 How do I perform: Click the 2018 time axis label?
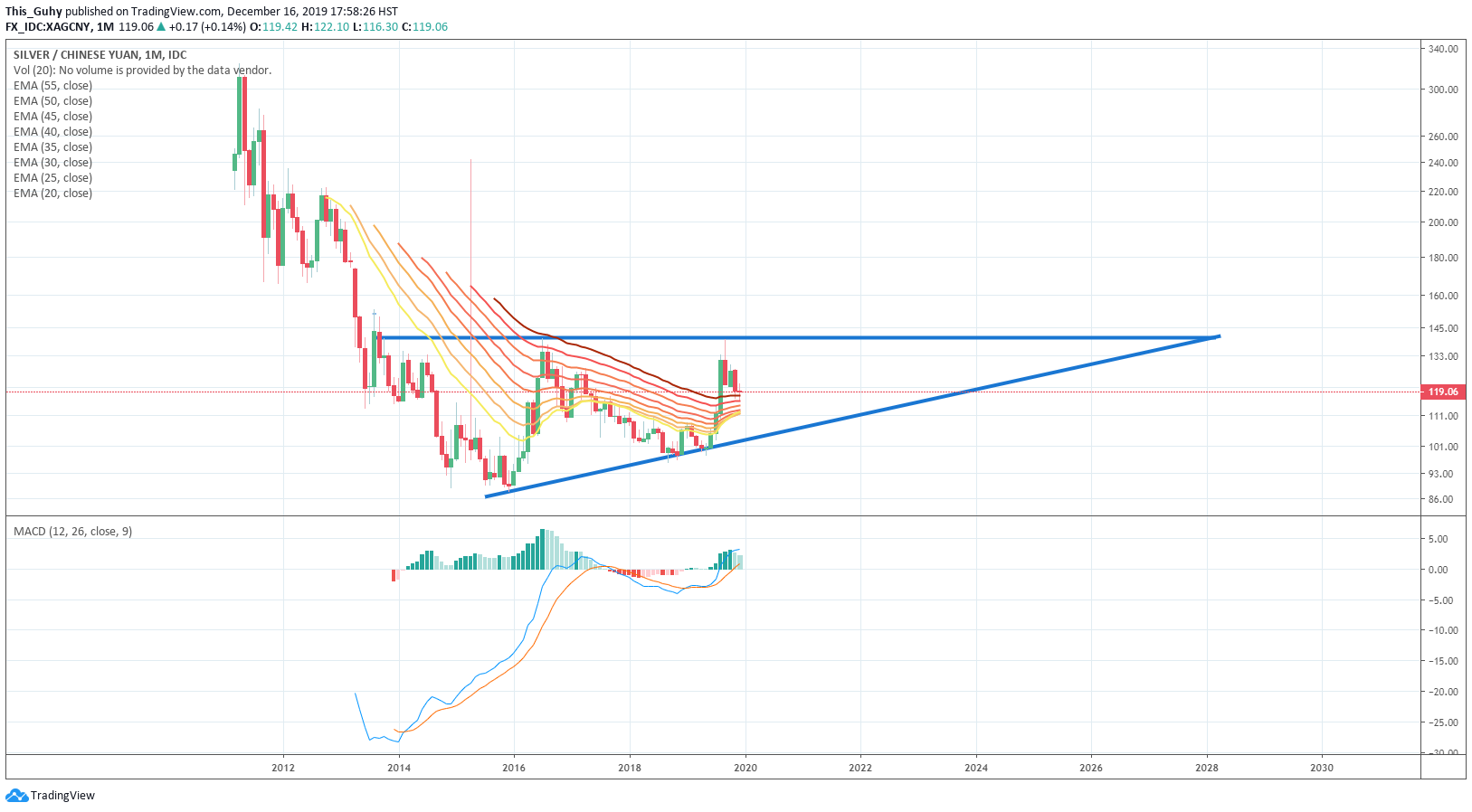[x=630, y=768]
